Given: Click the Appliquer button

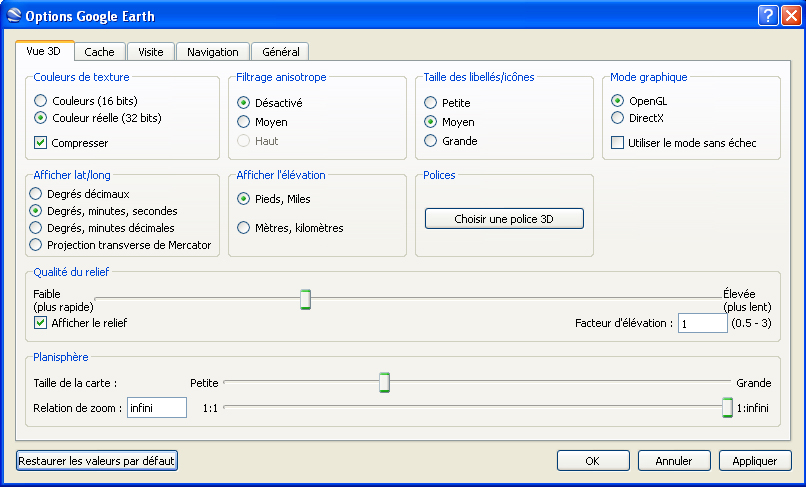Looking at the screenshot, I should [x=755, y=461].
